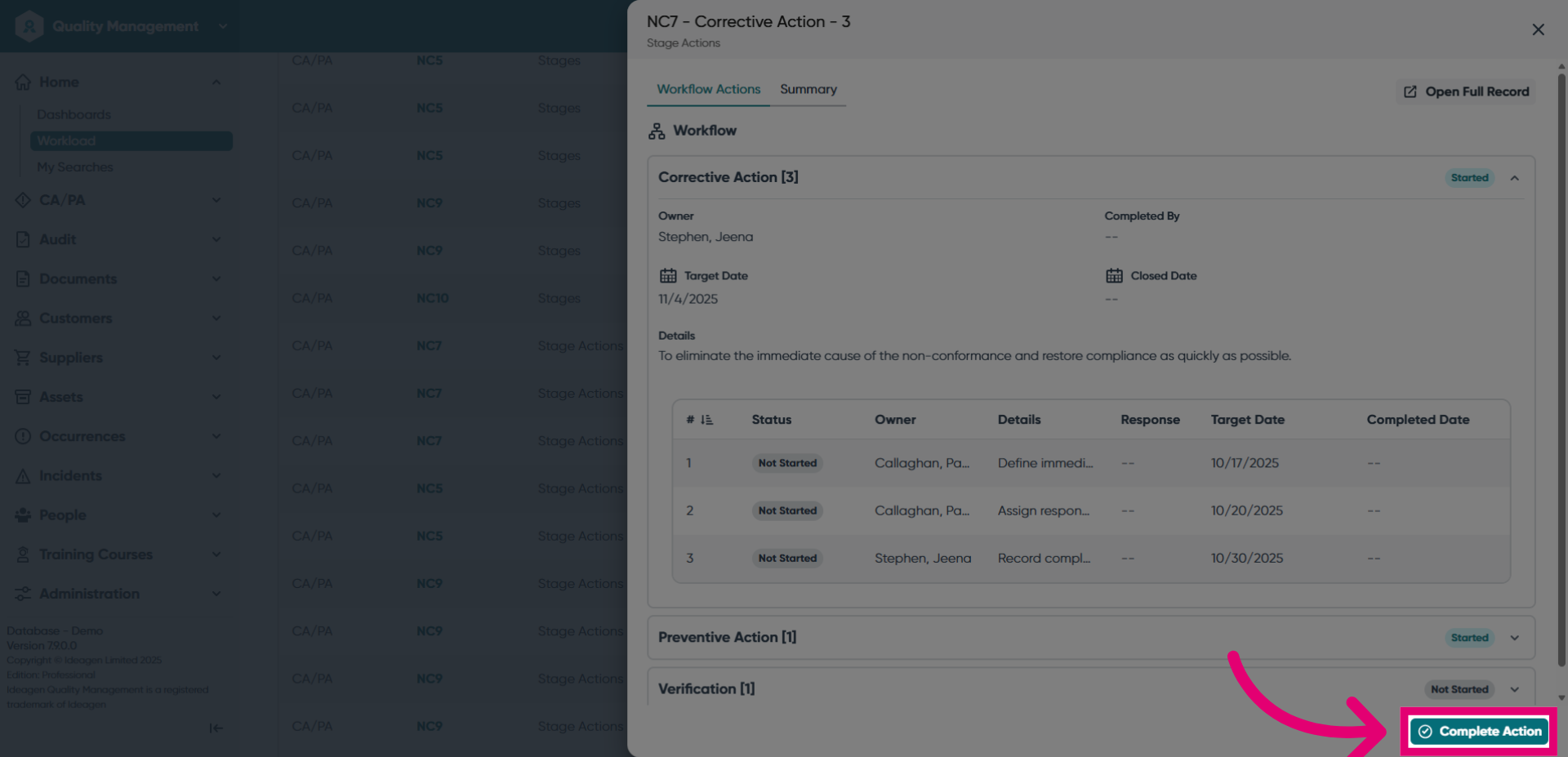Click the Closed Date calendar icon
The width and height of the screenshot is (1568, 757).
pyautogui.click(x=1114, y=275)
